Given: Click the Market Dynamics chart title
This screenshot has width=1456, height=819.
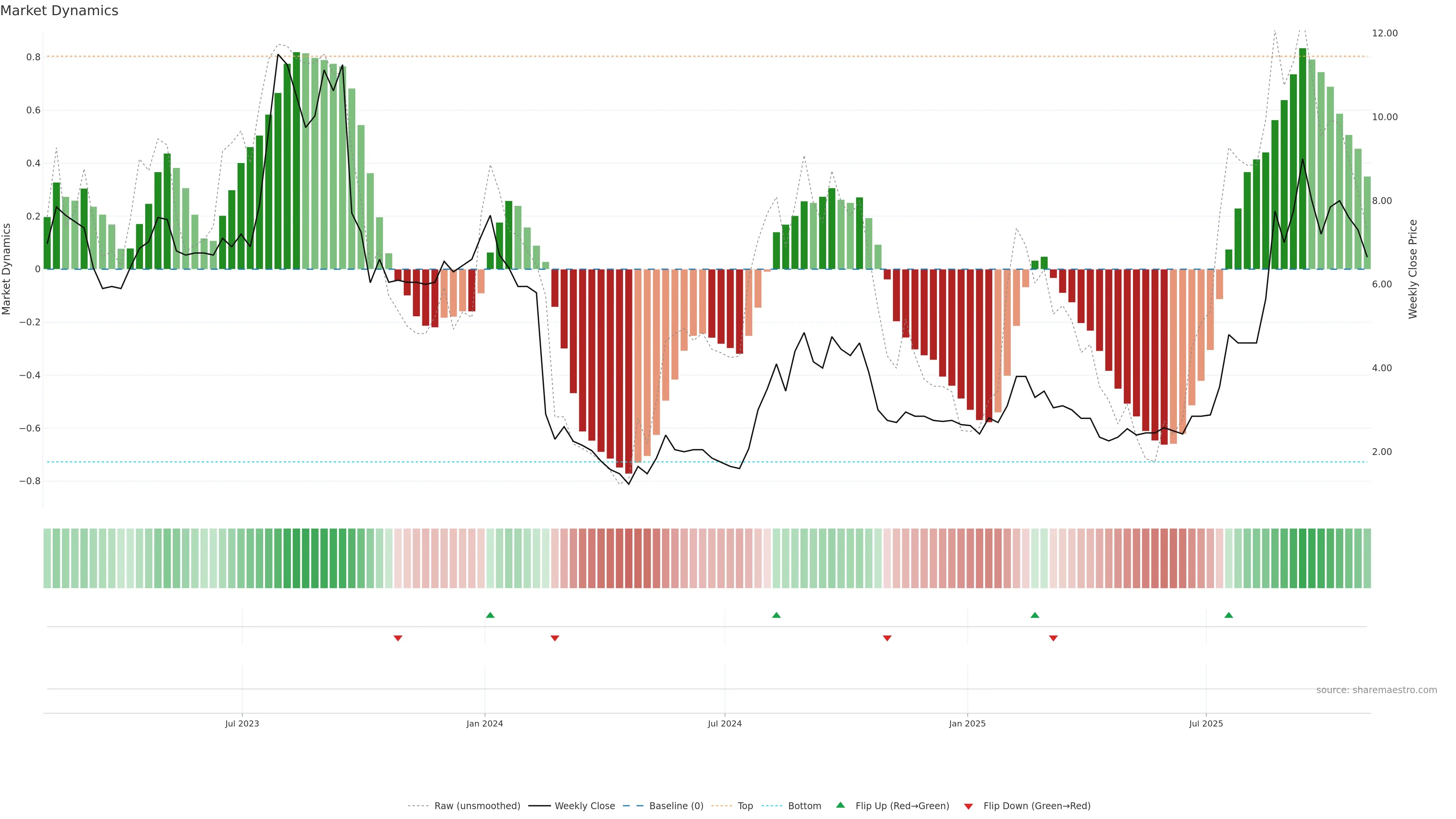Looking at the screenshot, I should pyautogui.click(x=60, y=11).
